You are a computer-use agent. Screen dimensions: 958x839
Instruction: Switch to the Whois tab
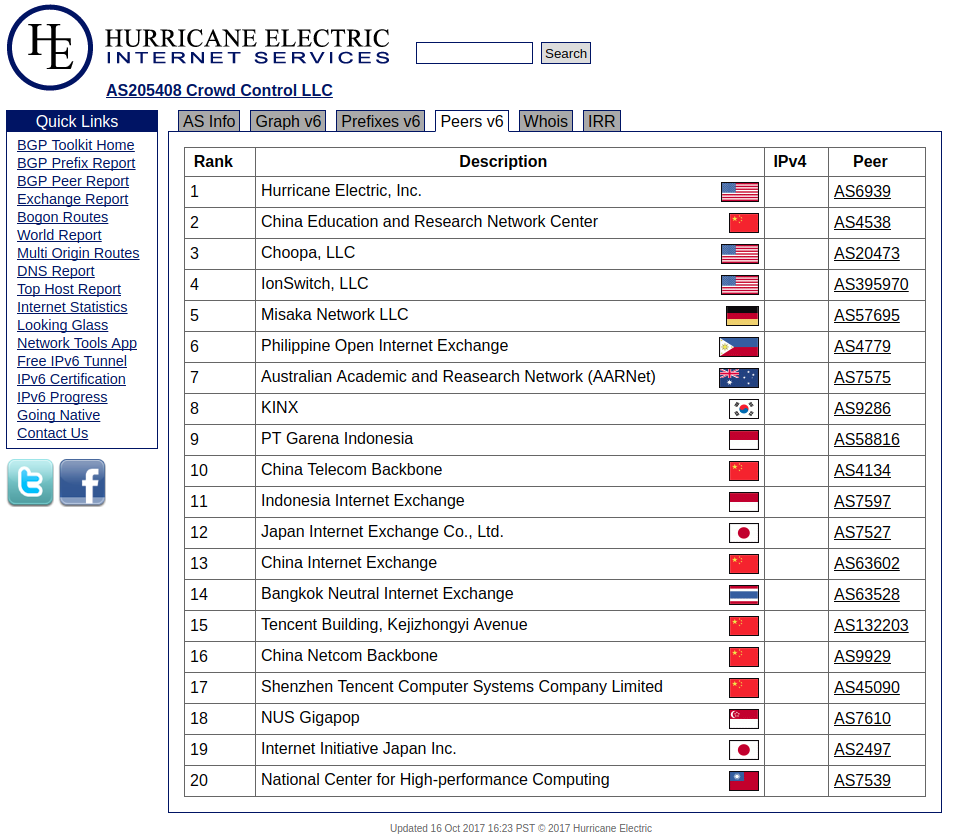tap(546, 121)
